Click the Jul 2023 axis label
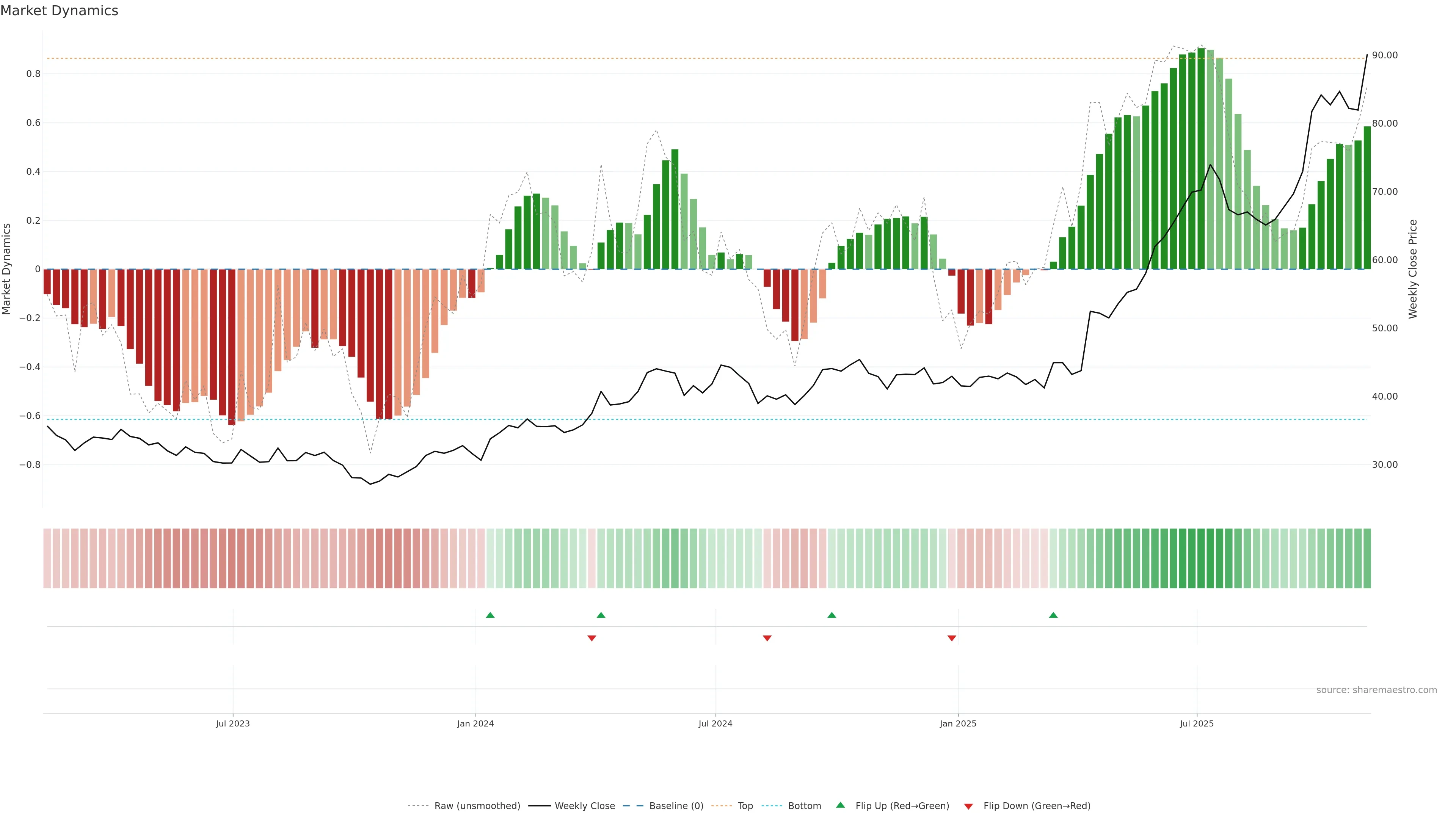 232,723
